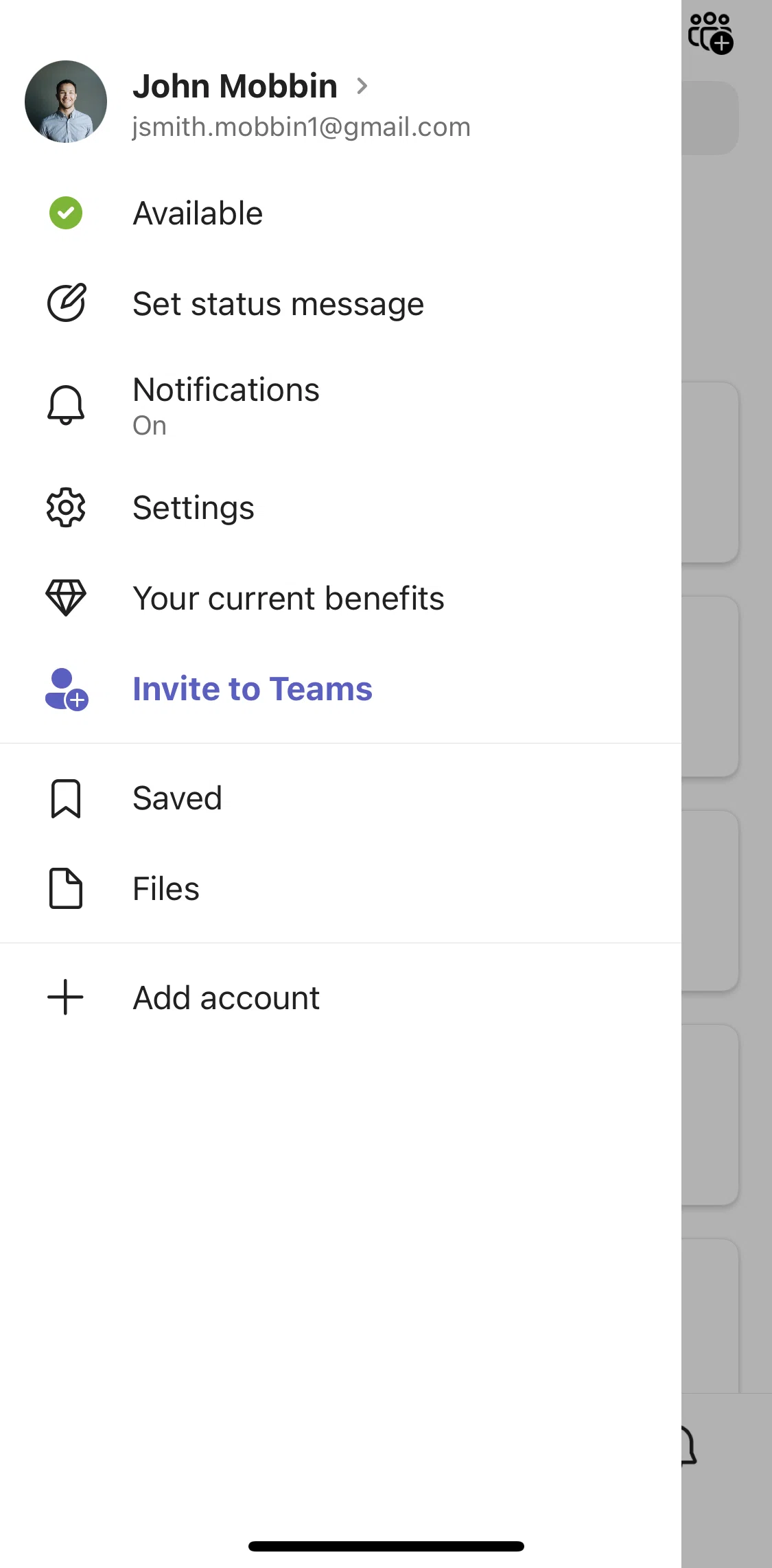The height and width of the screenshot is (1568, 772).
Task: Click the partially hidden bell icon in bottom bar
Action: click(689, 1445)
